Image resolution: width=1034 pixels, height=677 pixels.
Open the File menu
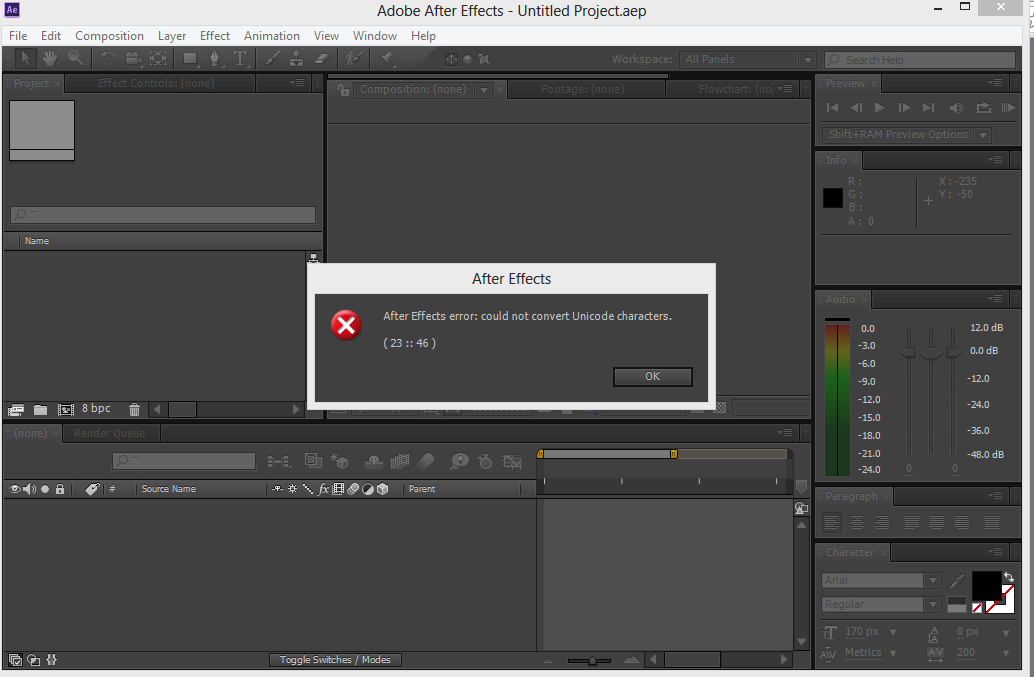click(18, 36)
